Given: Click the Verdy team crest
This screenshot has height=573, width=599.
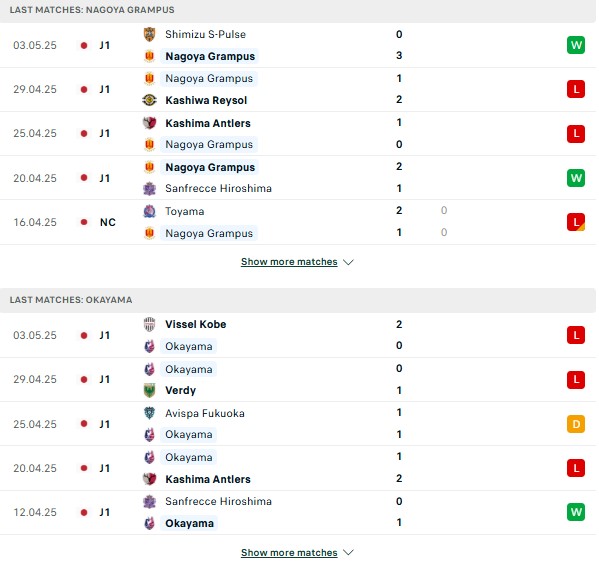Looking at the screenshot, I should [149, 390].
